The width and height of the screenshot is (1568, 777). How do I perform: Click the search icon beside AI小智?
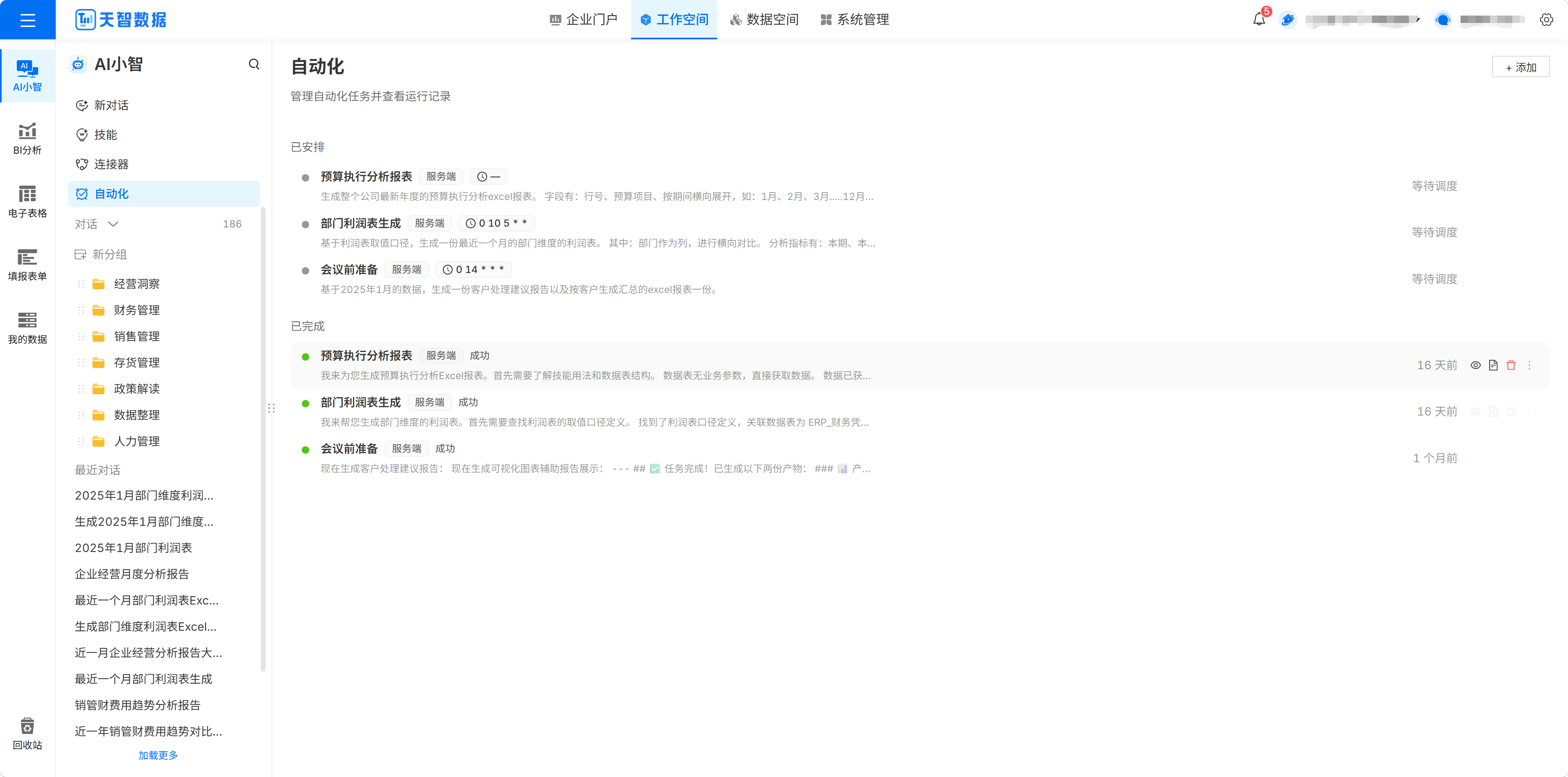pos(254,64)
